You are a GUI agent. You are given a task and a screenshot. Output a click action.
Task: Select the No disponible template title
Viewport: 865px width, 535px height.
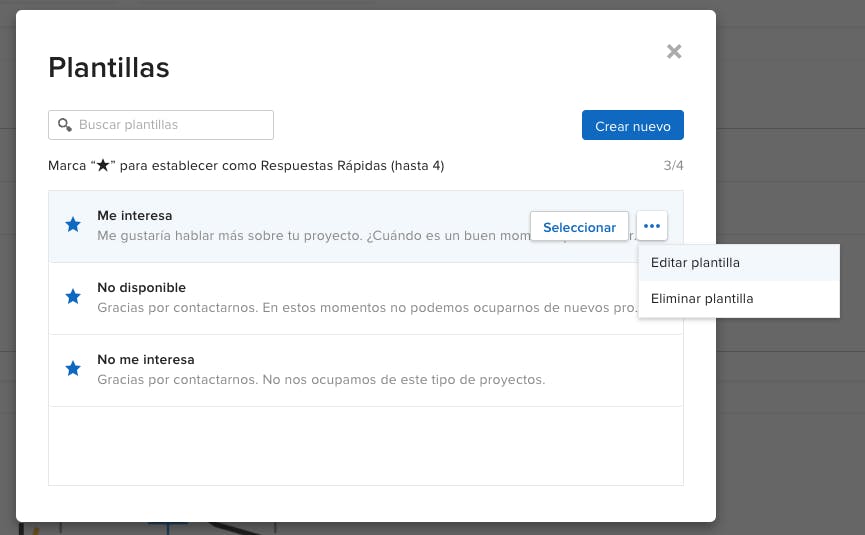tap(141, 288)
